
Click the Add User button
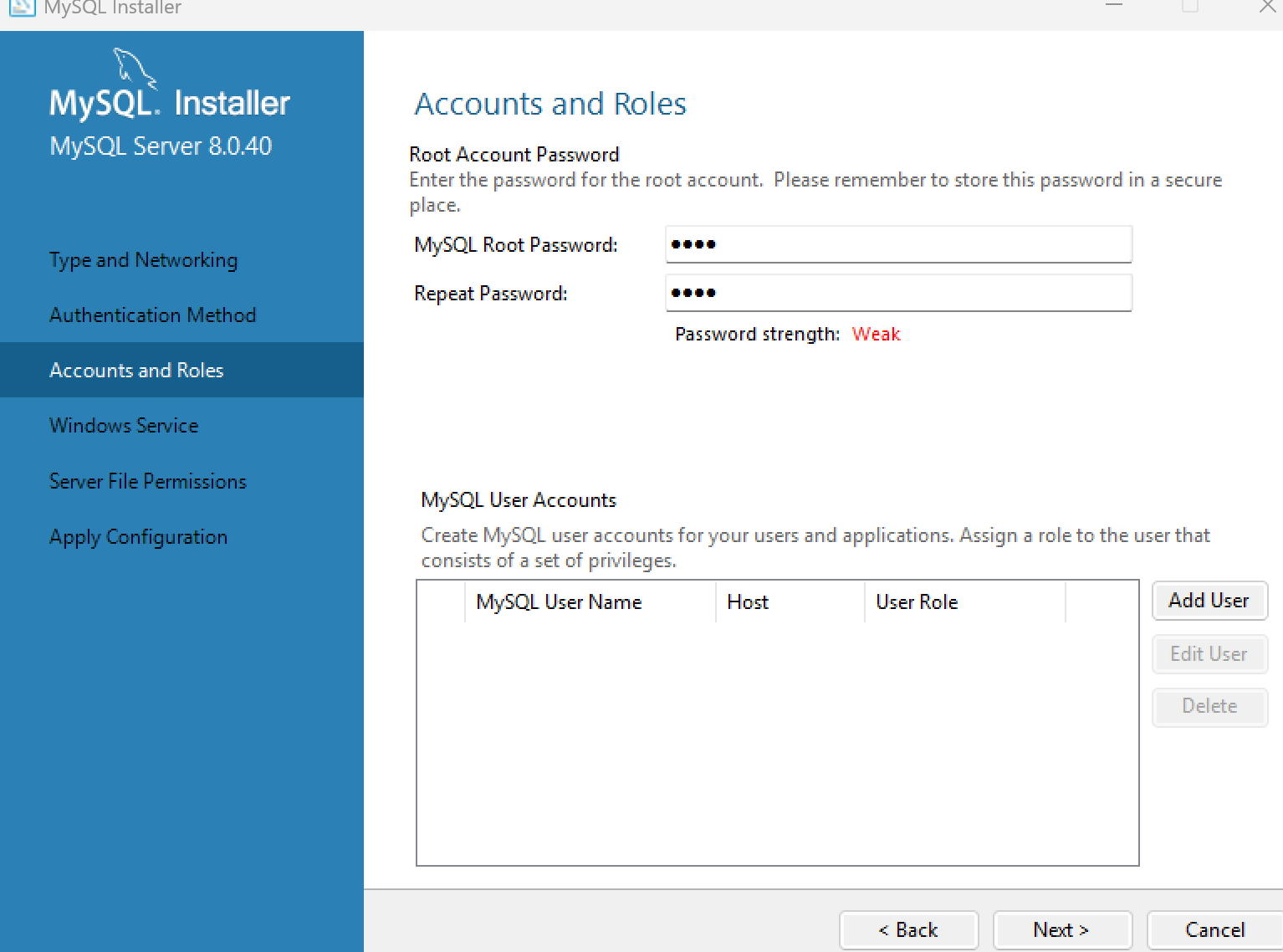click(x=1209, y=601)
